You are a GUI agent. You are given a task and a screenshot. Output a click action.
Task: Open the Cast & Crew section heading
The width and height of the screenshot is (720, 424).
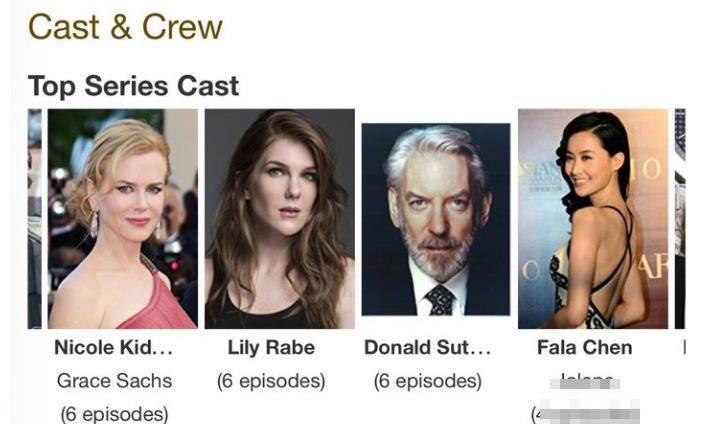tap(125, 27)
